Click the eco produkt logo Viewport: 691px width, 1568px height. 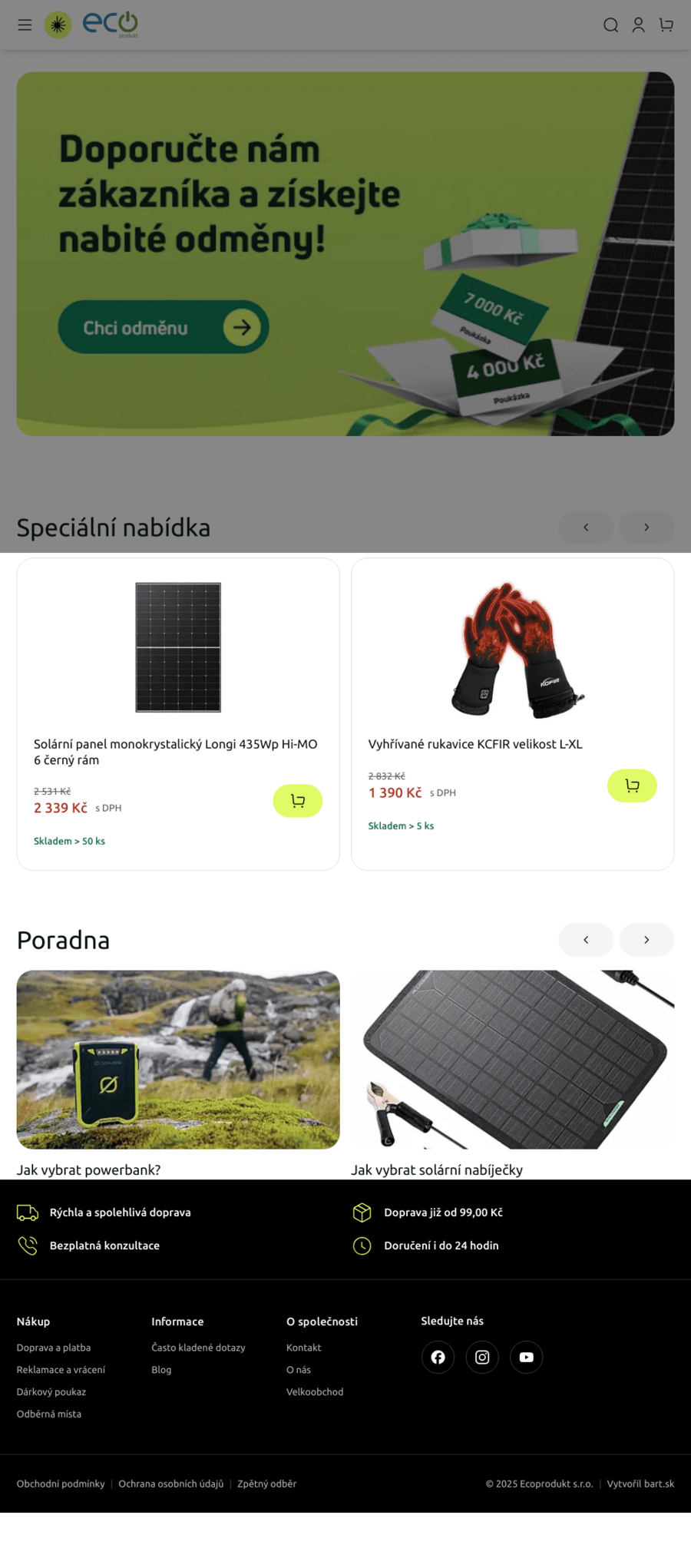click(91, 25)
